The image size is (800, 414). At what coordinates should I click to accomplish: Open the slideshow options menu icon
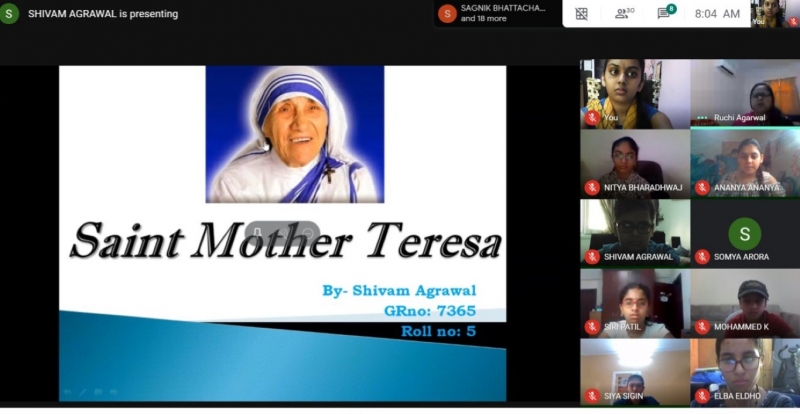pyautogui.click(x=98, y=392)
